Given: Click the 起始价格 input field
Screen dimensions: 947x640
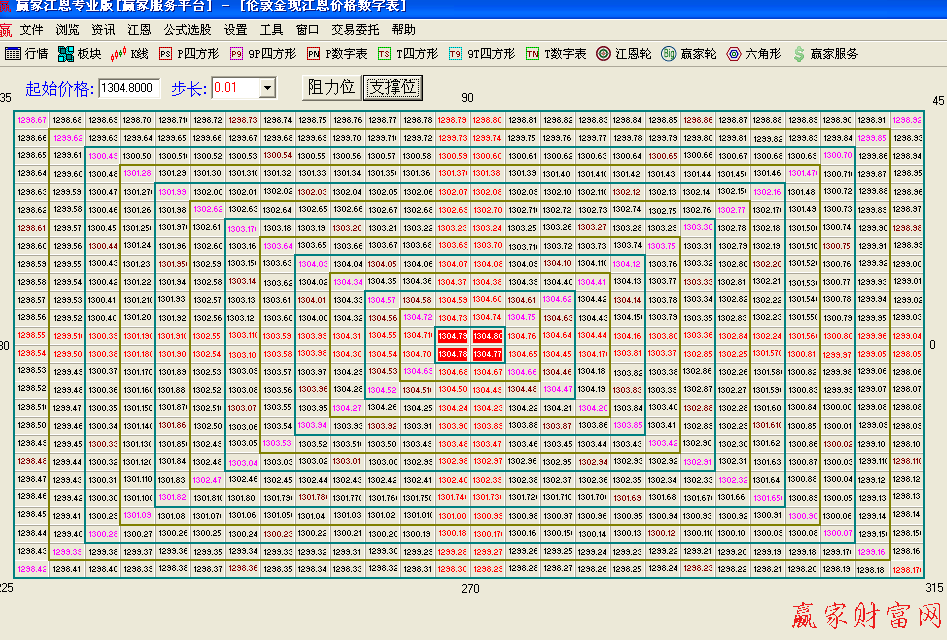Looking at the screenshot, I should point(129,89).
